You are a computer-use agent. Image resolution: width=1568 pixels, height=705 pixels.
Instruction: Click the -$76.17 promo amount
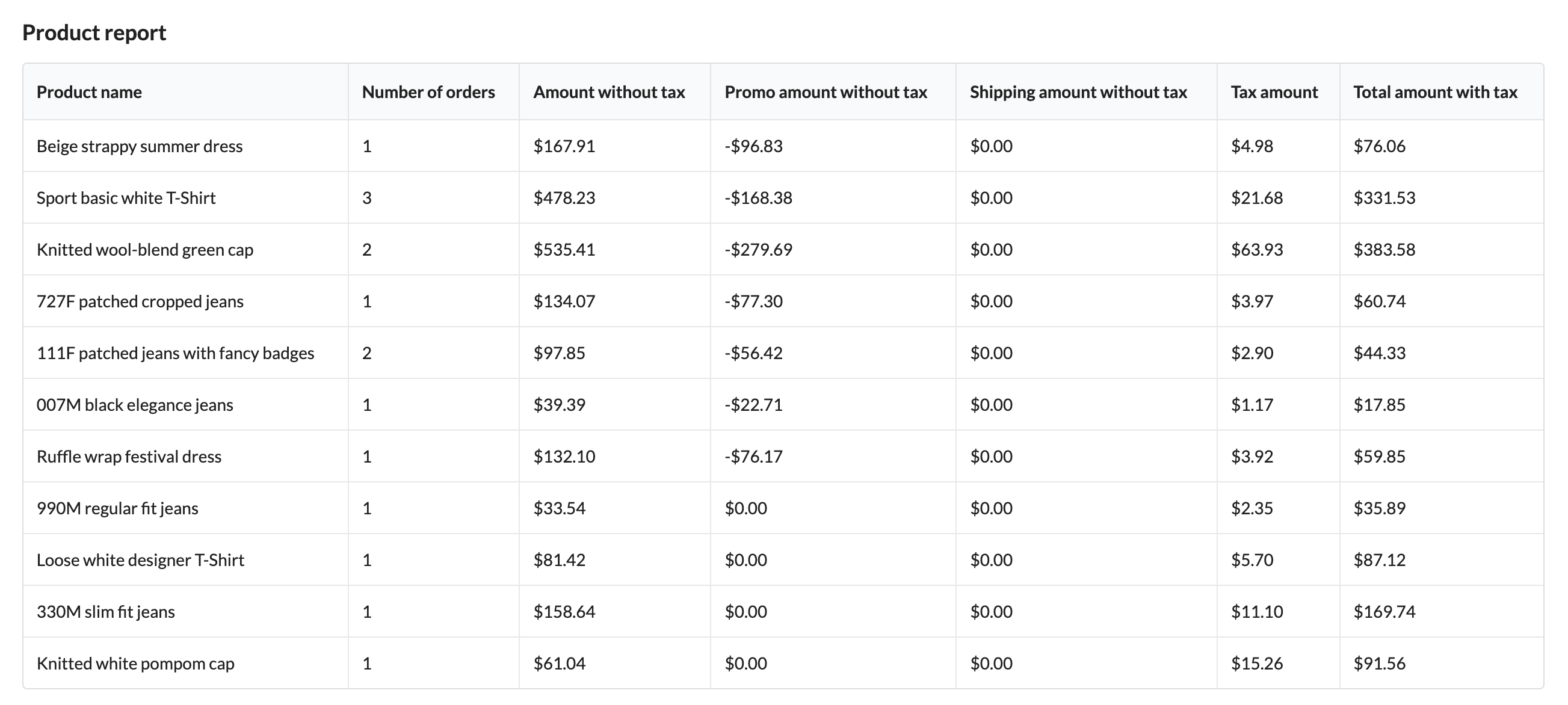click(753, 456)
